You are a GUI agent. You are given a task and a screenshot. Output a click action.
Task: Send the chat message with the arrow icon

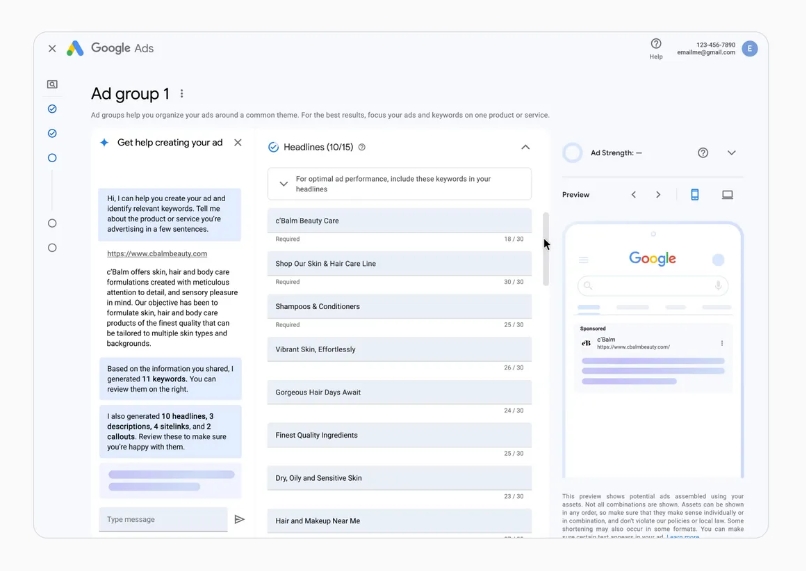240,520
